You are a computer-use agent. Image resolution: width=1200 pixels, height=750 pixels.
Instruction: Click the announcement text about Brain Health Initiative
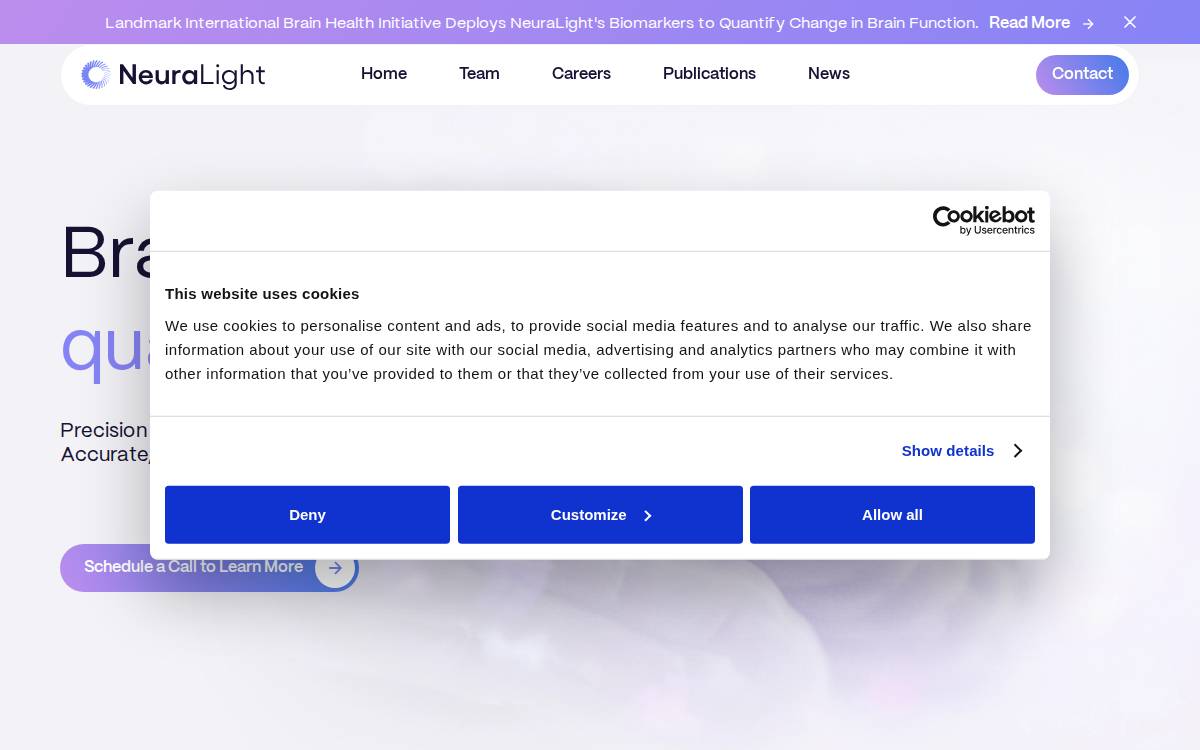click(542, 23)
